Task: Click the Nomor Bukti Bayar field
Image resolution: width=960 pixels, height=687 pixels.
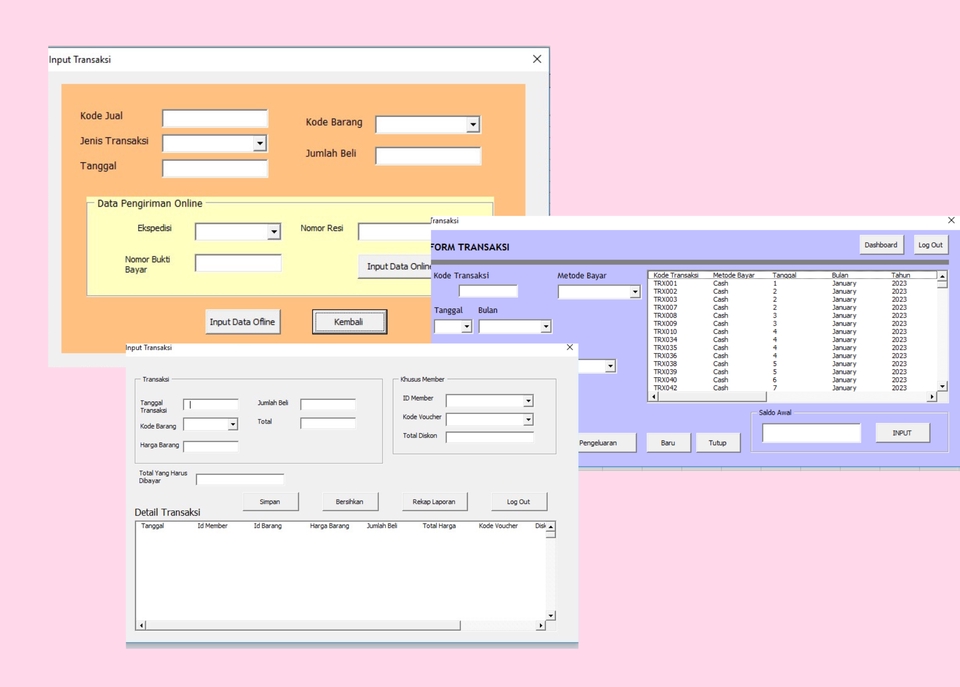Action: click(x=238, y=263)
